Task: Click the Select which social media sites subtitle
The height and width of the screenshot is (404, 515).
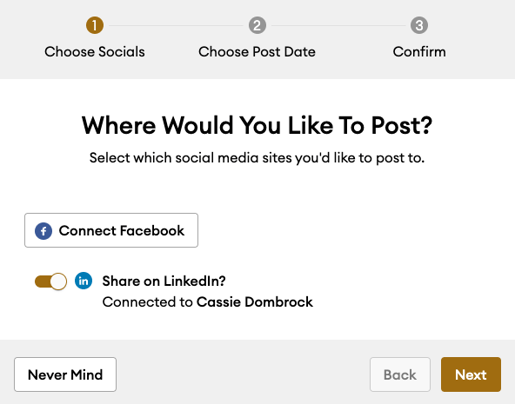Action: (257, 158)
